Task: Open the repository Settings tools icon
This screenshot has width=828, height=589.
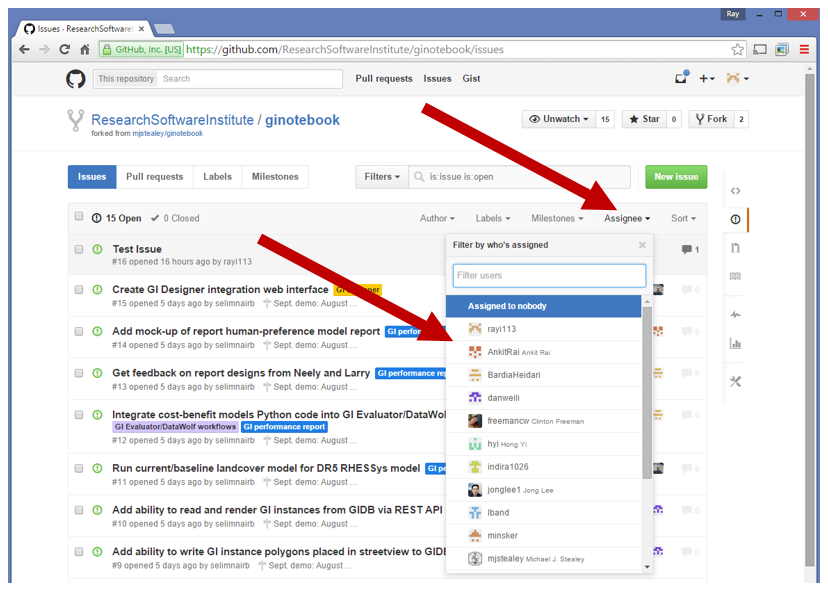Action: 735,381
